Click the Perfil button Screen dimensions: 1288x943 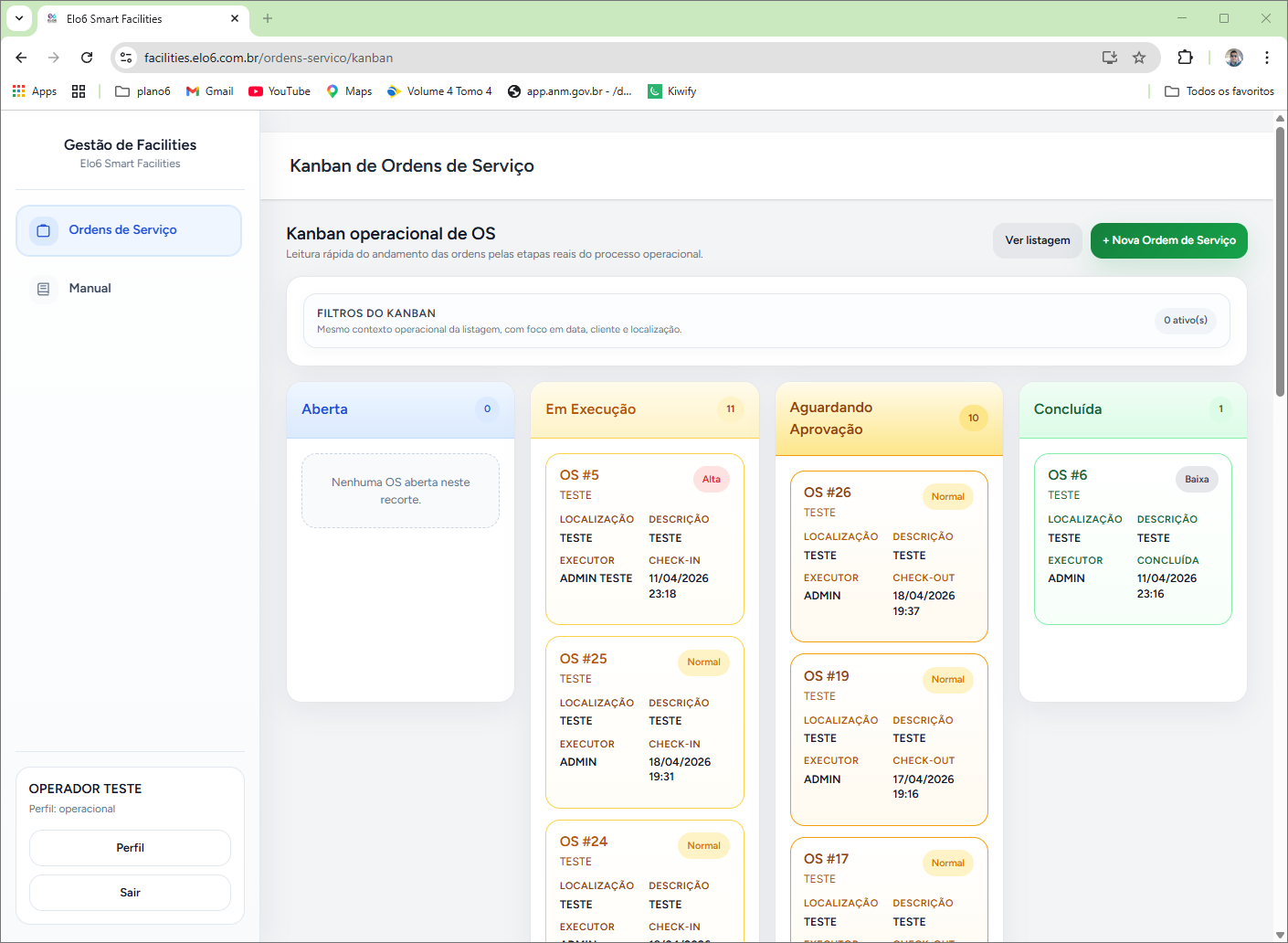tap(130, 848)
